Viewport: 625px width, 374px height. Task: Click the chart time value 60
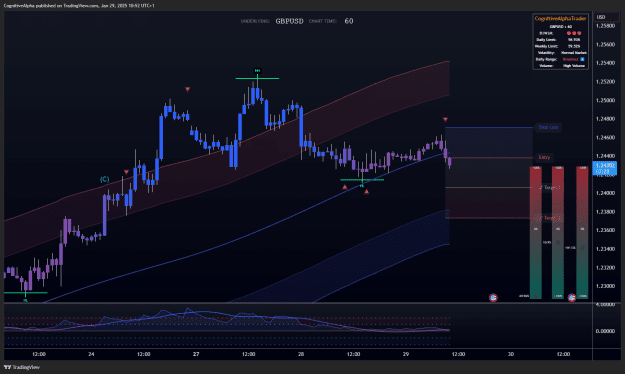[349, 21]
